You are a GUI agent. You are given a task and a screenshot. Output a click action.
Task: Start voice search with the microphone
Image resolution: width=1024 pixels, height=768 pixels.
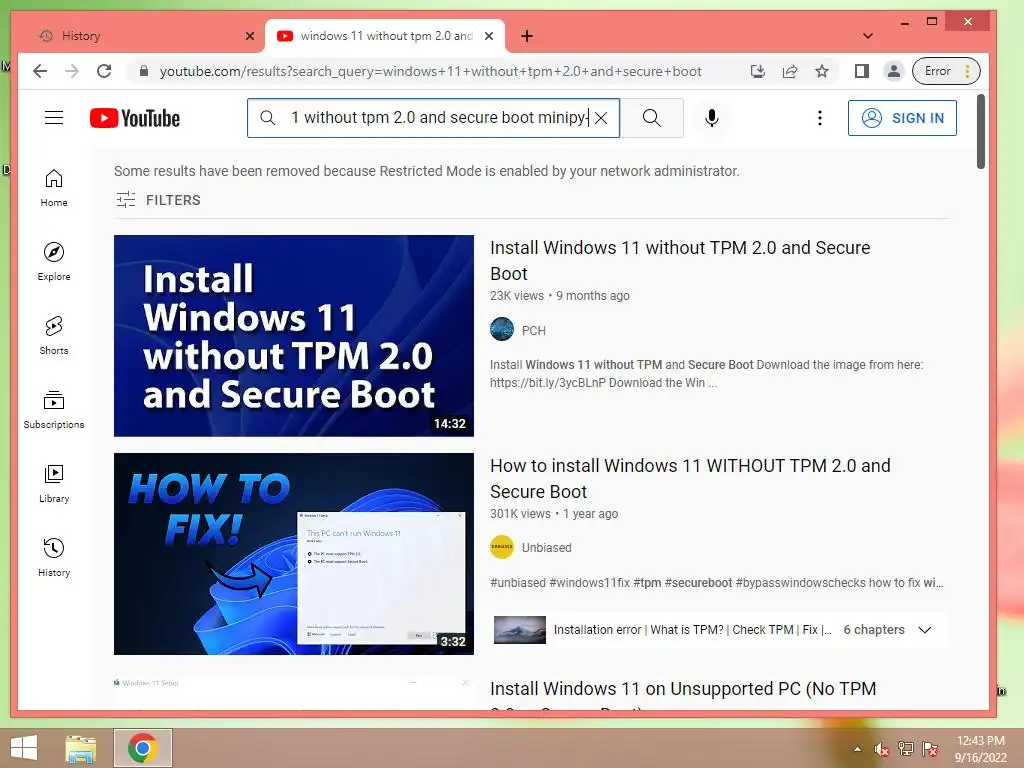coord(712,118)
